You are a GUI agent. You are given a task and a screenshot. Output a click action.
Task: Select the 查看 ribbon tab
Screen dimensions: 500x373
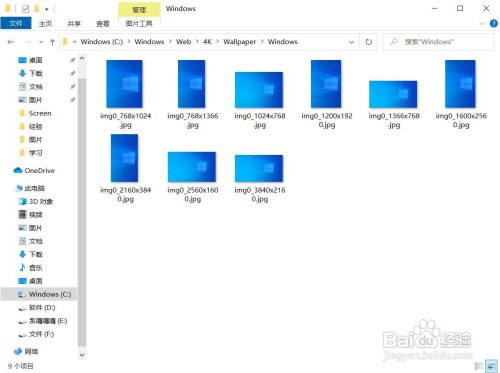click(103, 24)
